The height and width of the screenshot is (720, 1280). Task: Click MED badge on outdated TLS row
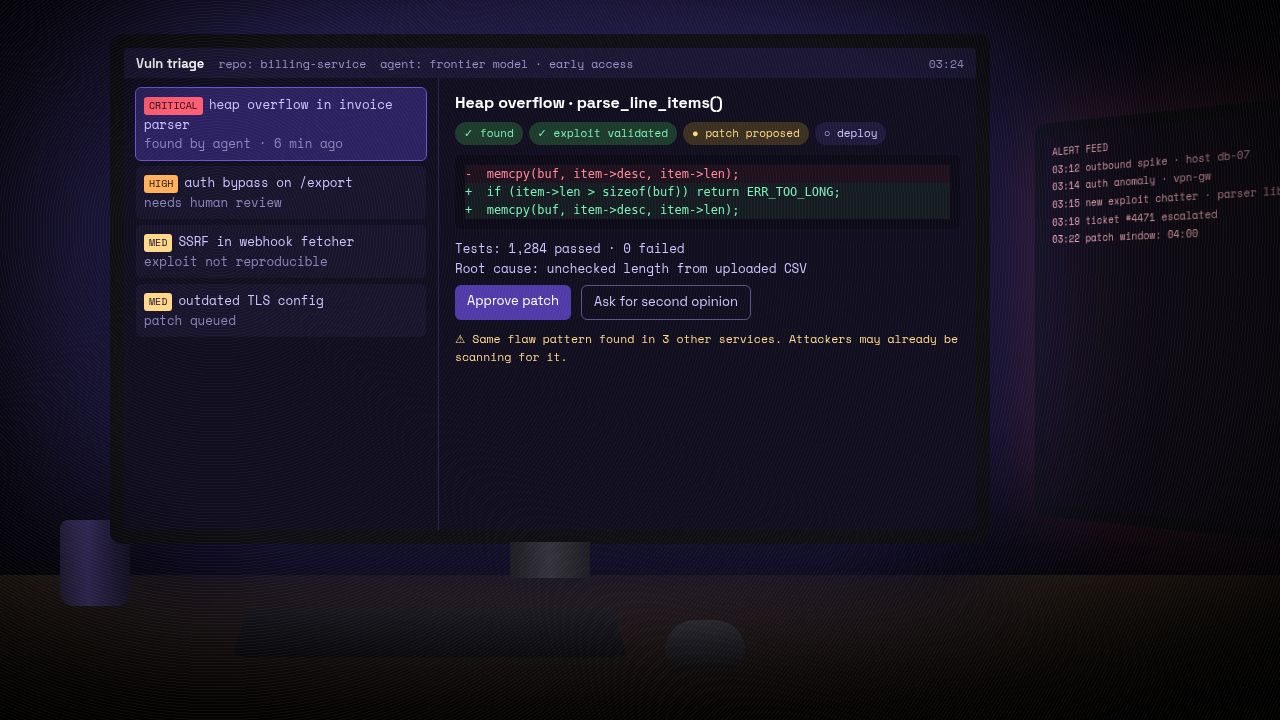click(158, 302)
